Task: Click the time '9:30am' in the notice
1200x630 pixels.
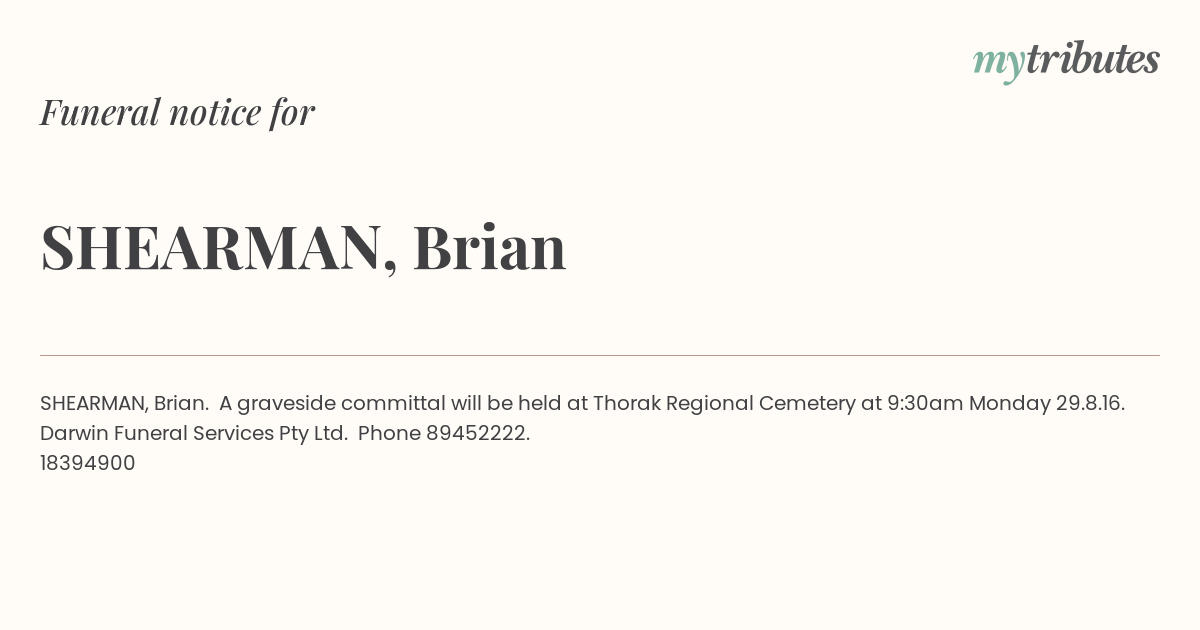Action: tap(925, 403)
